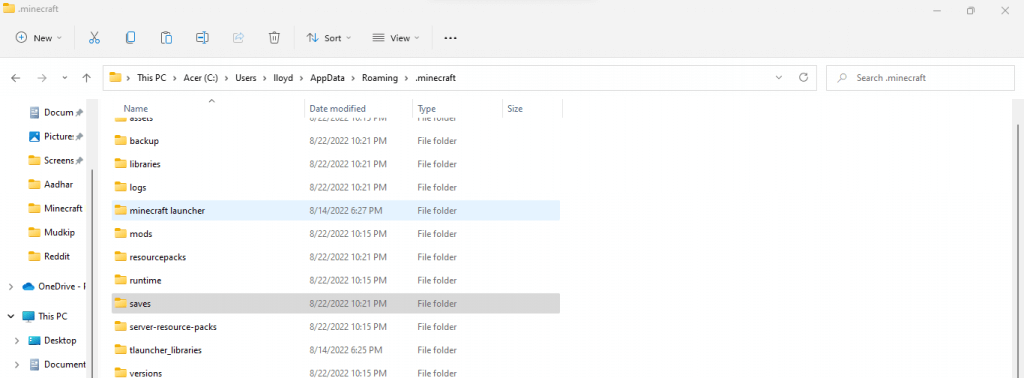The width and height of the screenshot is (1024, 378).
Task: Expand the OneDrive tree node
Action: [x=10, y=286]
